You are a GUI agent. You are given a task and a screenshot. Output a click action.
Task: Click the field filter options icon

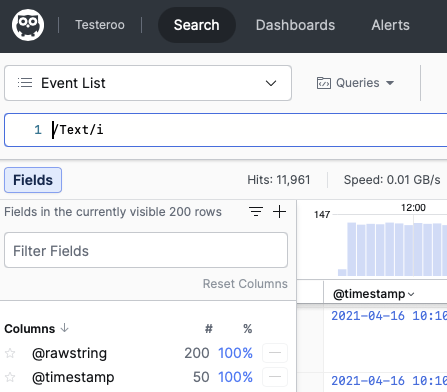coord(256,212)
